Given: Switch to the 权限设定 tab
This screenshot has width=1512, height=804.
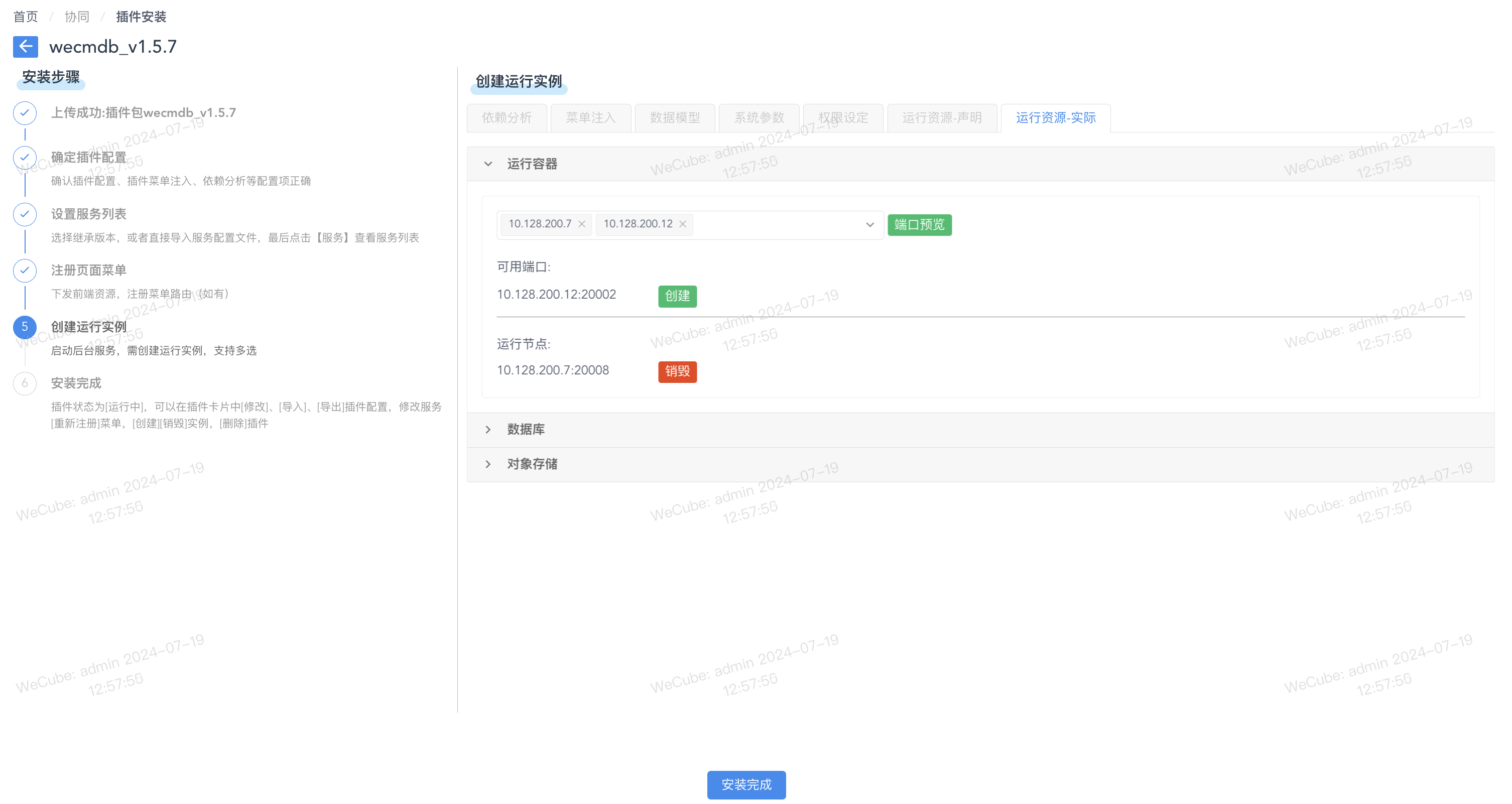Looking at the screenshot, I should [843, 118].
